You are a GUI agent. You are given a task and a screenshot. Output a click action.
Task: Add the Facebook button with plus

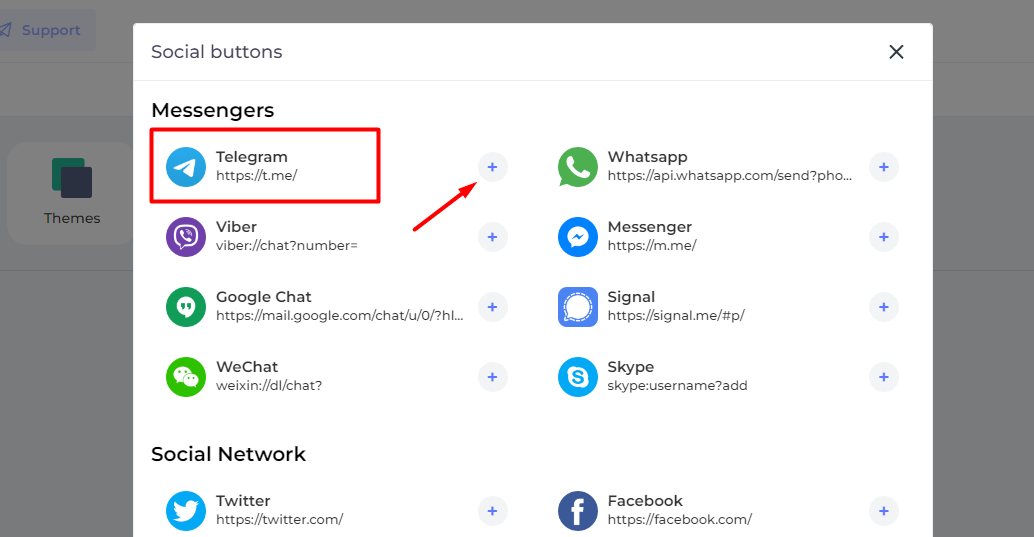click(x=884, y=511)
